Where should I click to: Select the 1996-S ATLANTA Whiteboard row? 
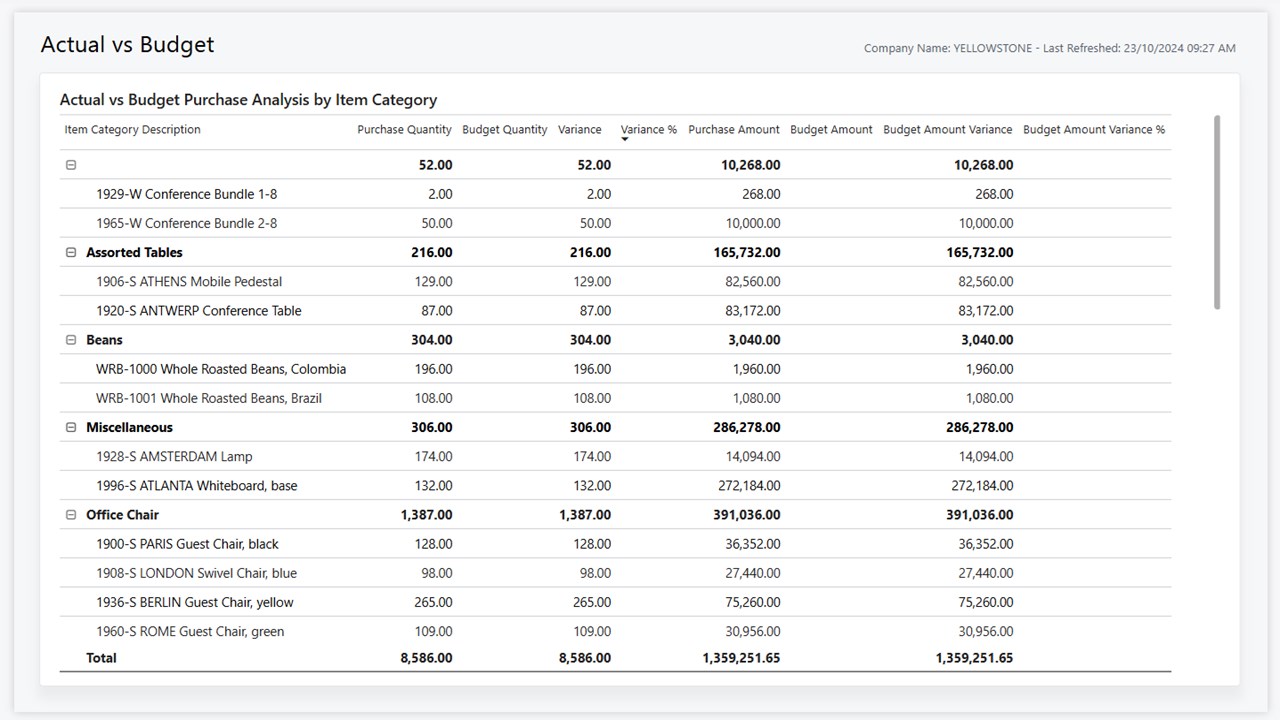pyautogui.click(x=196, y=486)
